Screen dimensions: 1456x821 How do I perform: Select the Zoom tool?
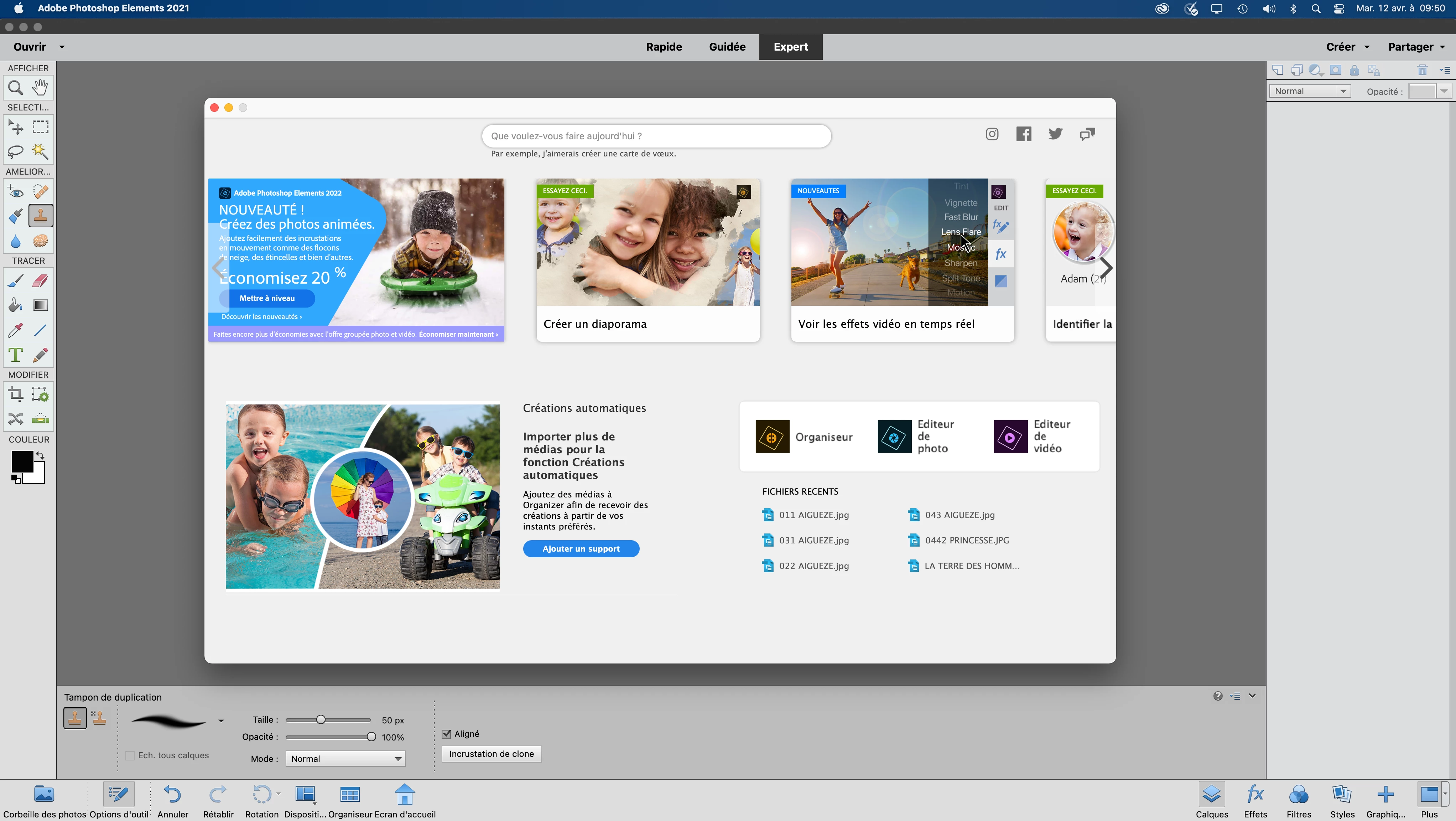click(x=15, y=88)
